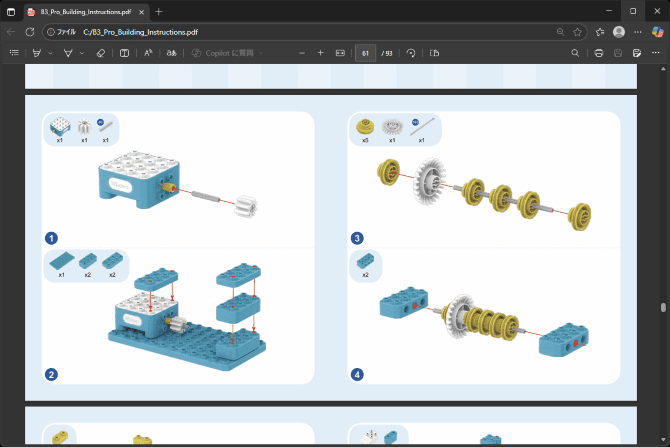Click the Print PDF icon
Image resolution: width=670 pixels, height=447 pixels.
point(598,52)
